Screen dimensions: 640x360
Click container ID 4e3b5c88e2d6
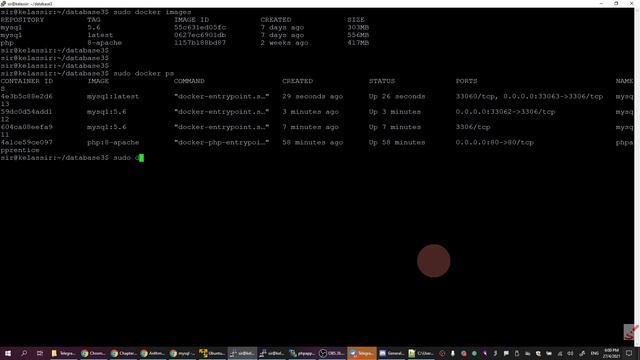[x=27, y=96]
